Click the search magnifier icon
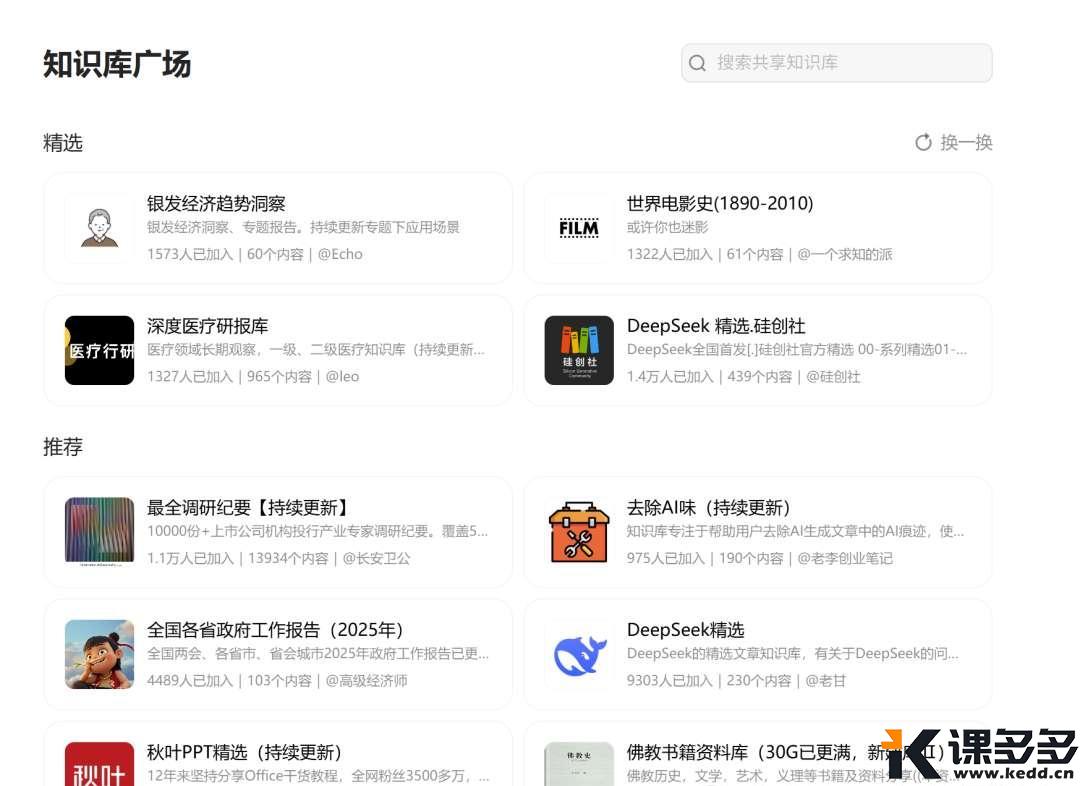The width and height of the screenshot is (1080, 786). click(x=697, y=63)
